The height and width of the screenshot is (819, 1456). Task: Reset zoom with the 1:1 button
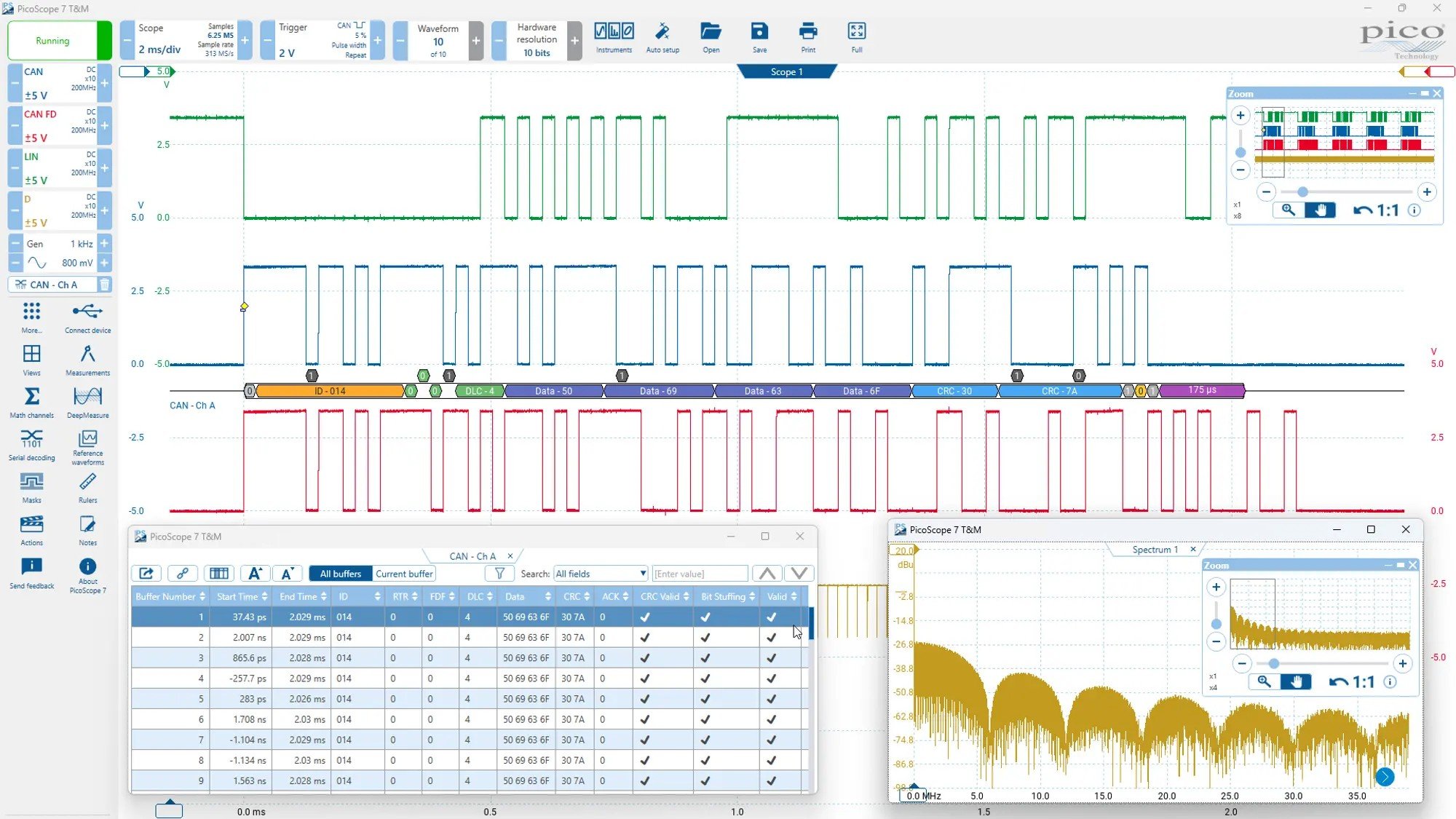click(1376, 210)
